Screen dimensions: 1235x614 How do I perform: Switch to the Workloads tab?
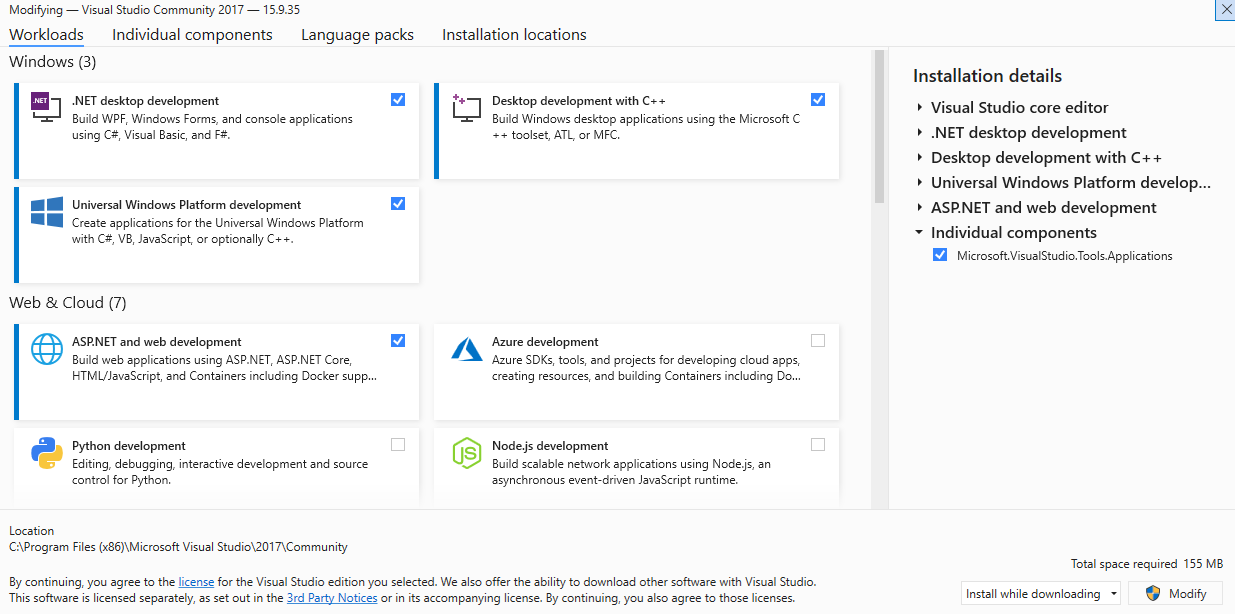46,34
